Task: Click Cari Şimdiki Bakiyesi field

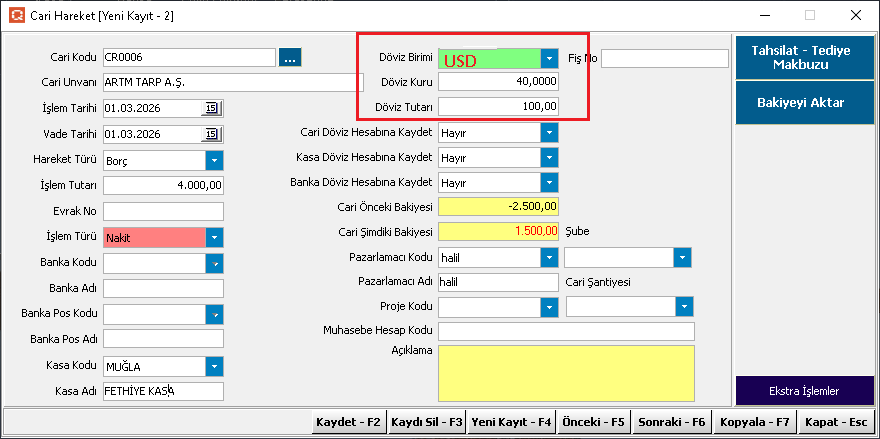Action: coord(498,231)
